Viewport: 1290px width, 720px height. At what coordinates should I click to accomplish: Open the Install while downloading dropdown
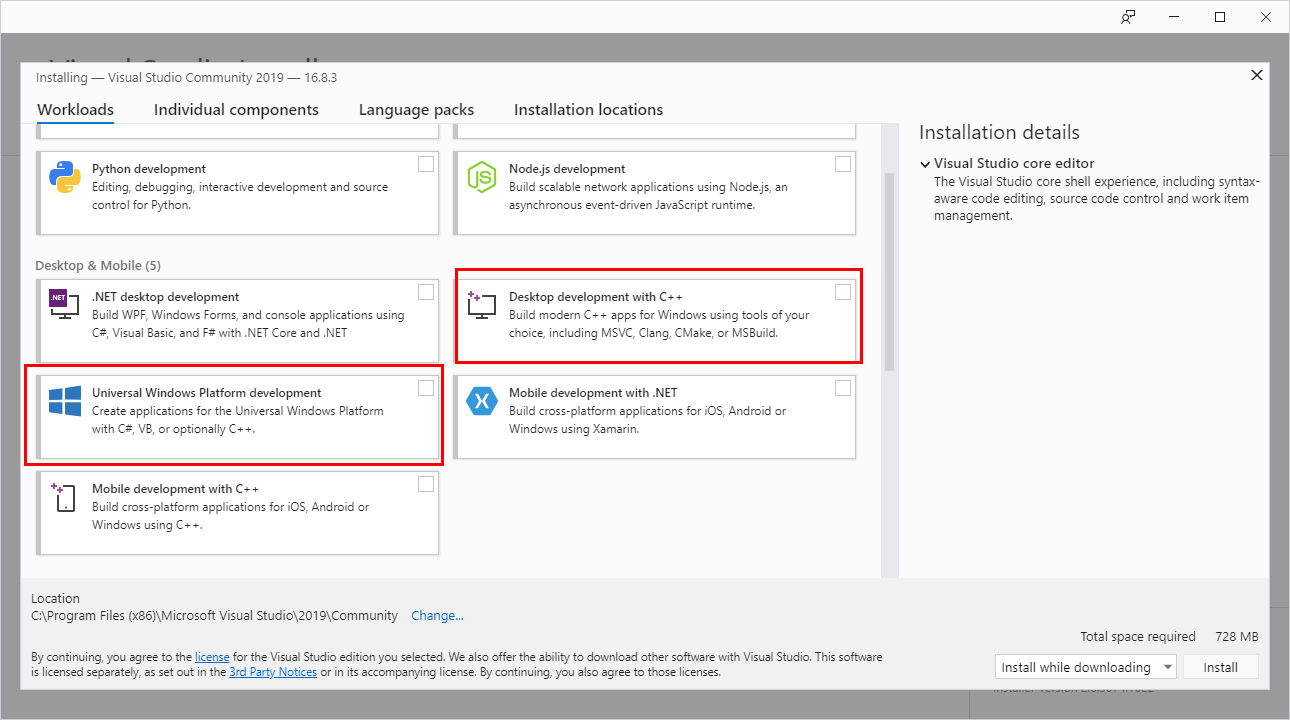(1085, 667)
